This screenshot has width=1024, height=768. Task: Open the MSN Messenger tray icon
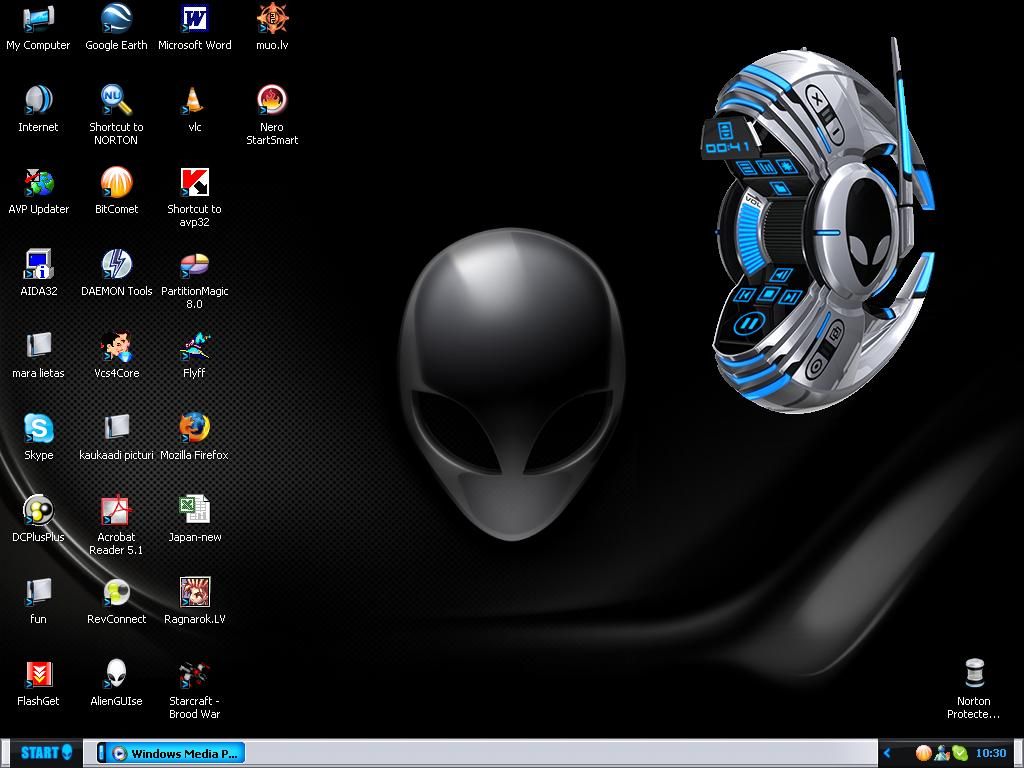942,753
